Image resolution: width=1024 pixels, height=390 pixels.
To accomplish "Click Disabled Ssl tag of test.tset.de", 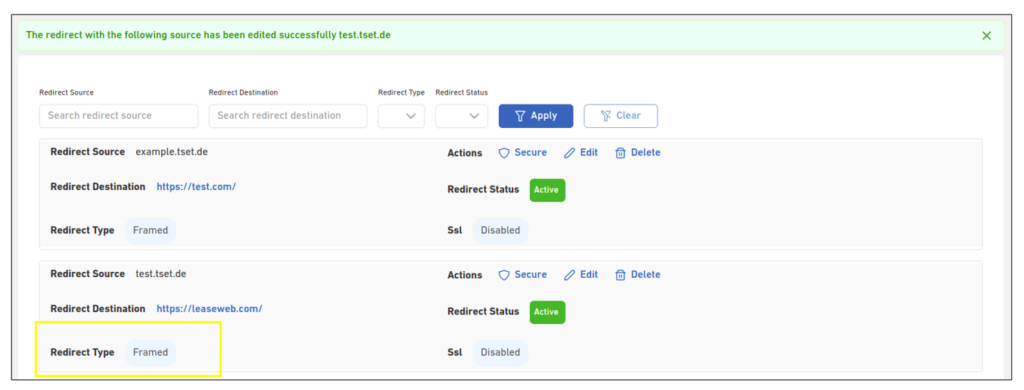I will pyautogui.click(x=500, y=353).
